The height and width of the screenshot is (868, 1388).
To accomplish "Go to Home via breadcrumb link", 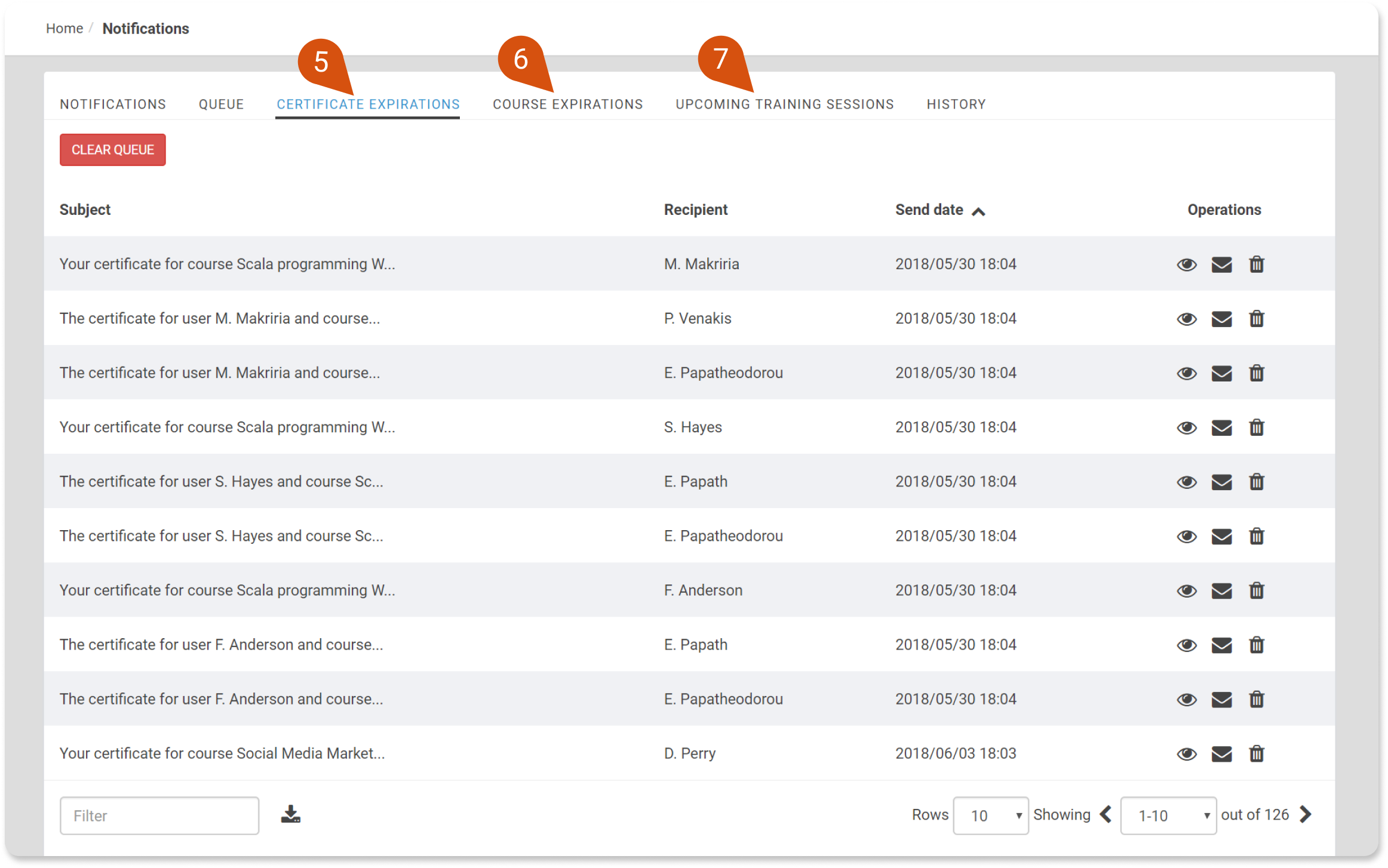I will (x=65, y=29).
